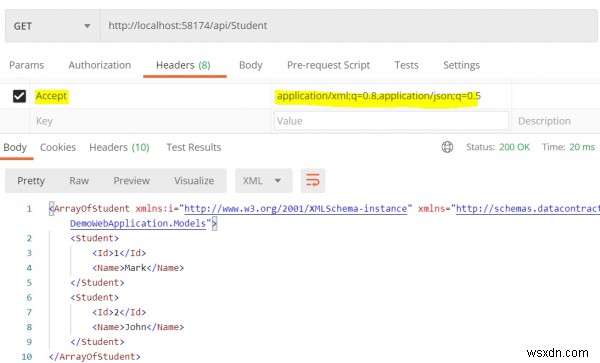600x363 pixels.
Task: Click the DemoWebApplication.Models link text
Action: 138,223
